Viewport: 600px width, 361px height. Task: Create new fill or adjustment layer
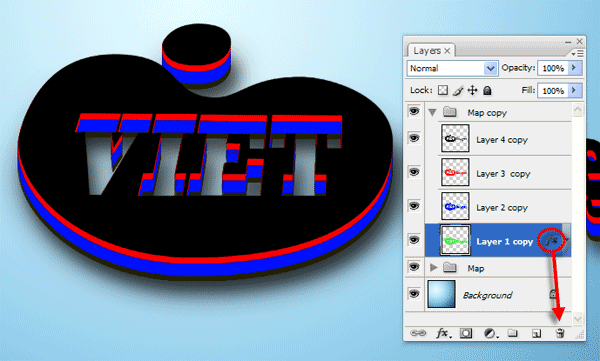click(x=490, y=333)
